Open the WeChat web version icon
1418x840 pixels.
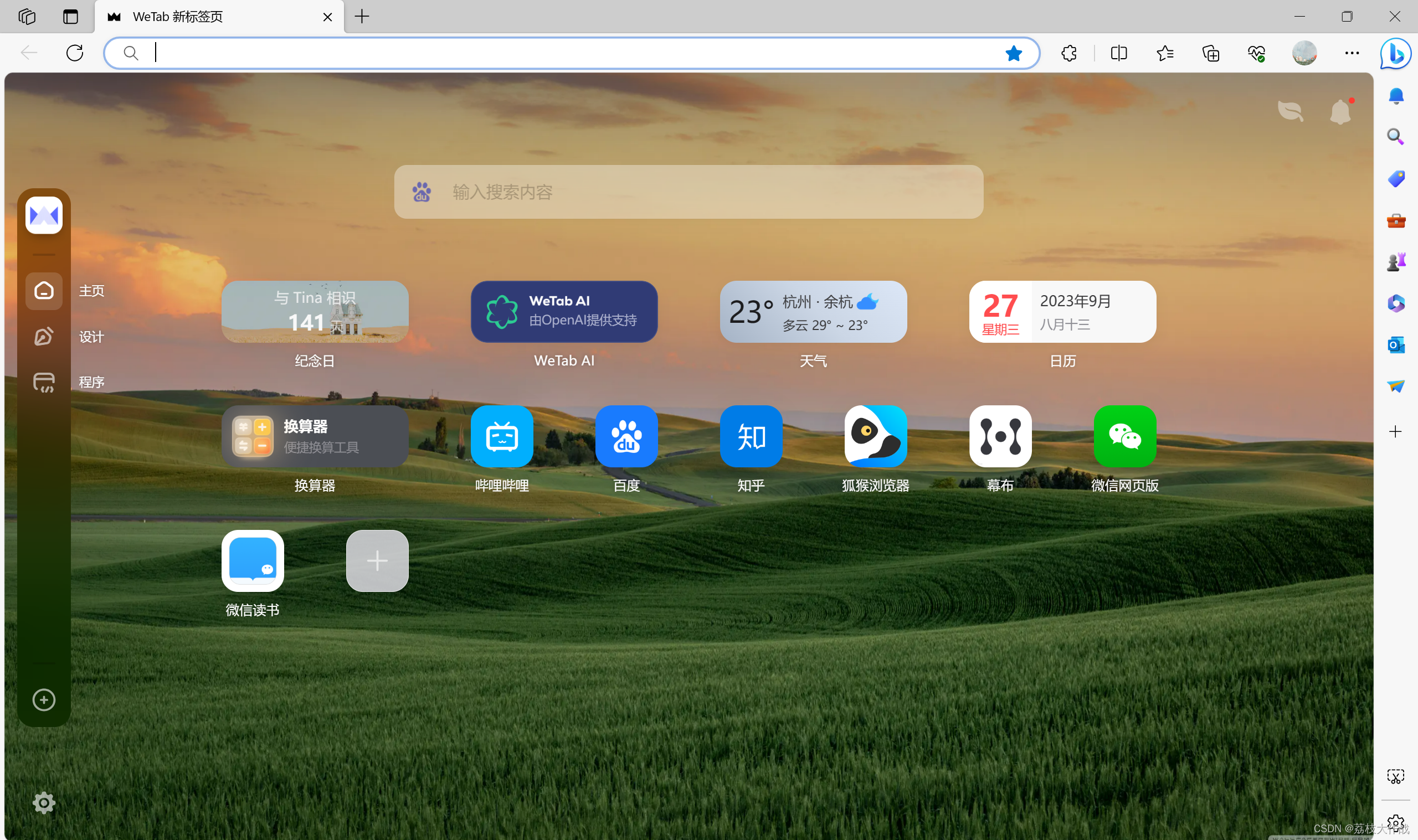(1124, 436)
